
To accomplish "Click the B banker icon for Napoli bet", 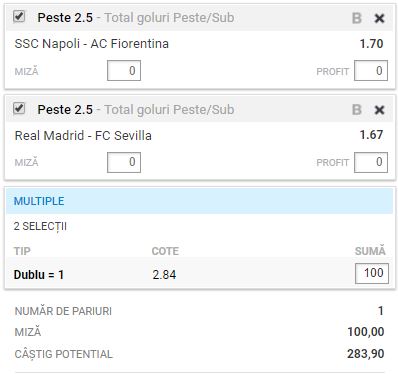I will point(357,18).
